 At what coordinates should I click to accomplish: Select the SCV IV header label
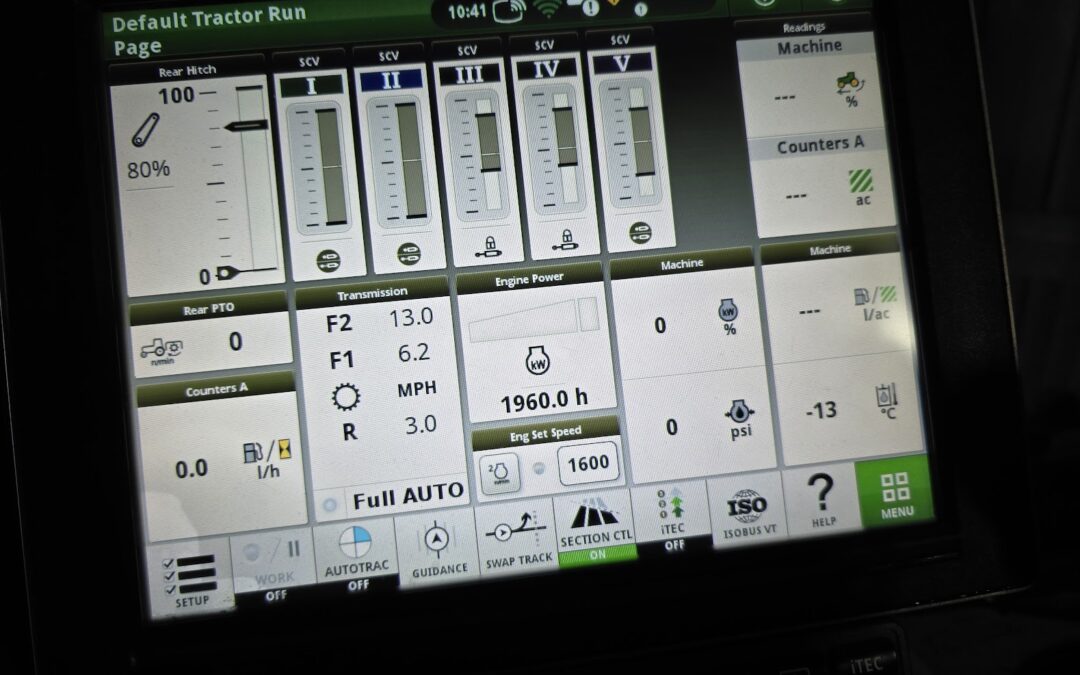546,69
